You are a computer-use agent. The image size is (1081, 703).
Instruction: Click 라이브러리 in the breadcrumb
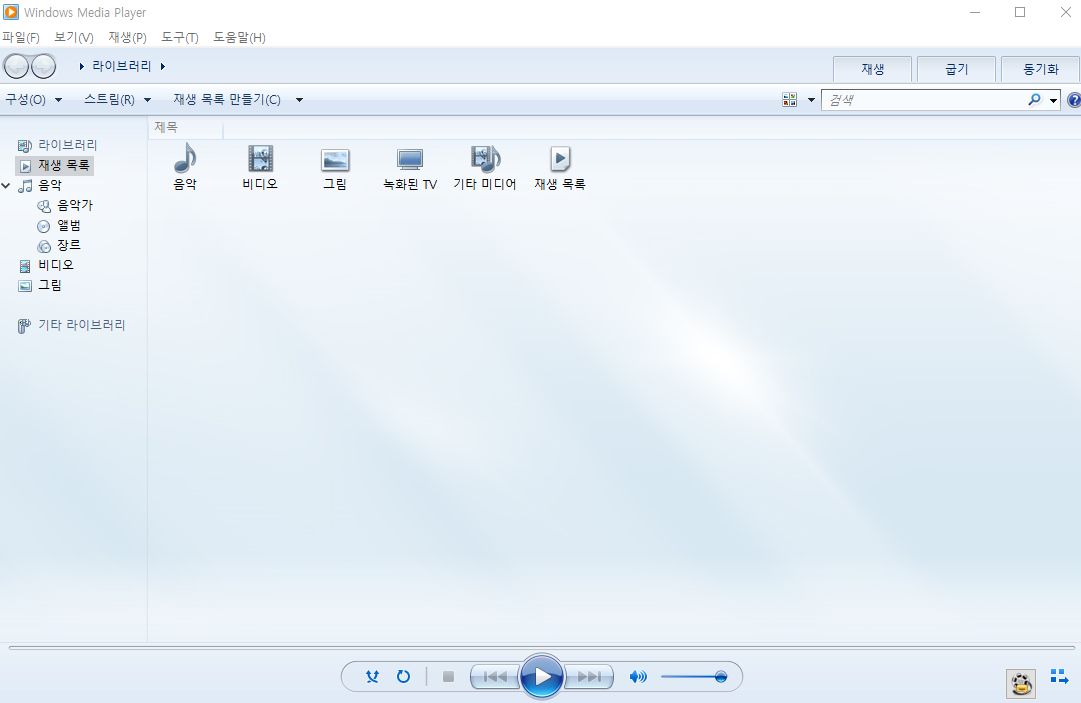pos(121,66)
